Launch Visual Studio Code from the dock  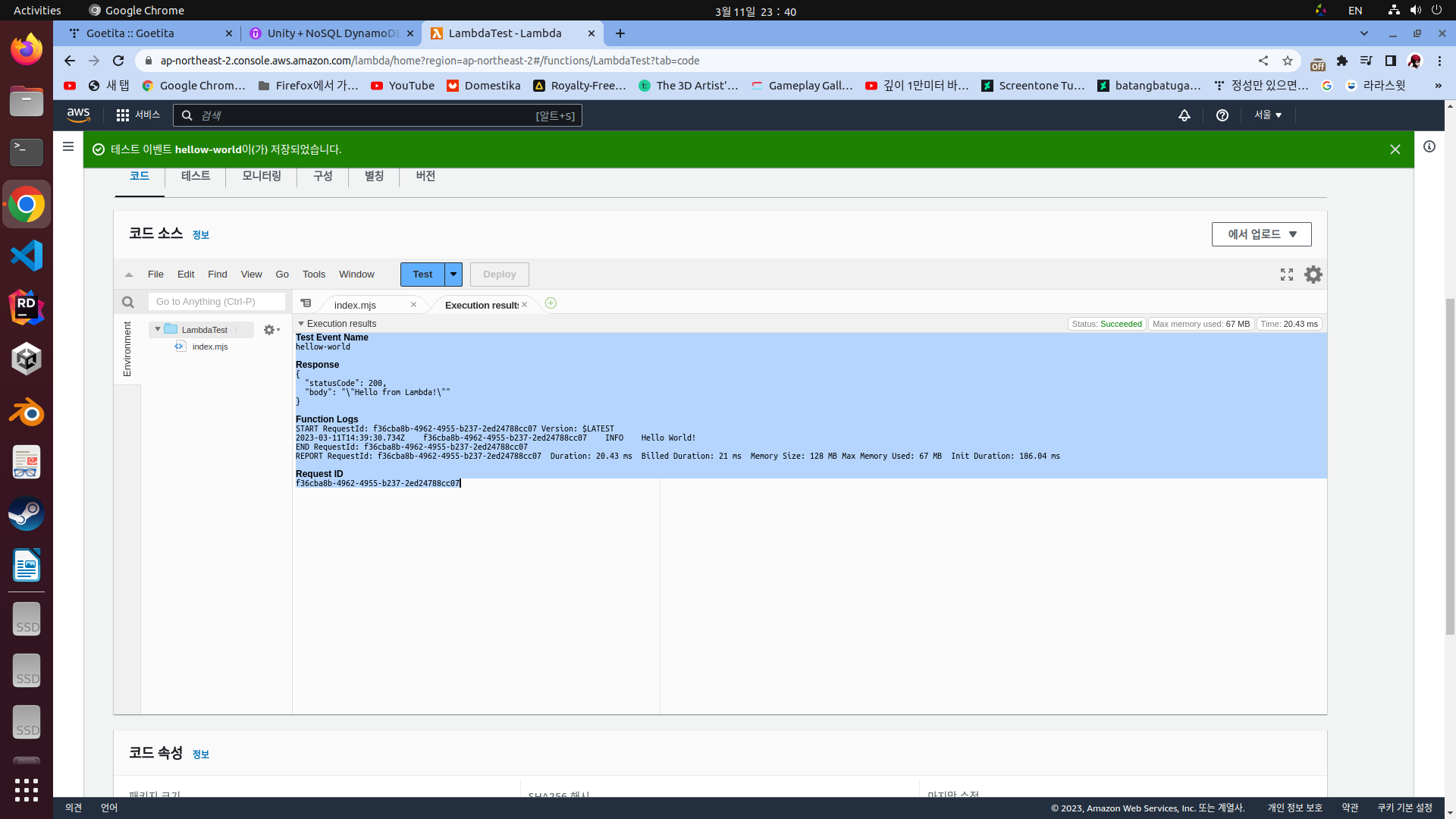click(27, 256)
